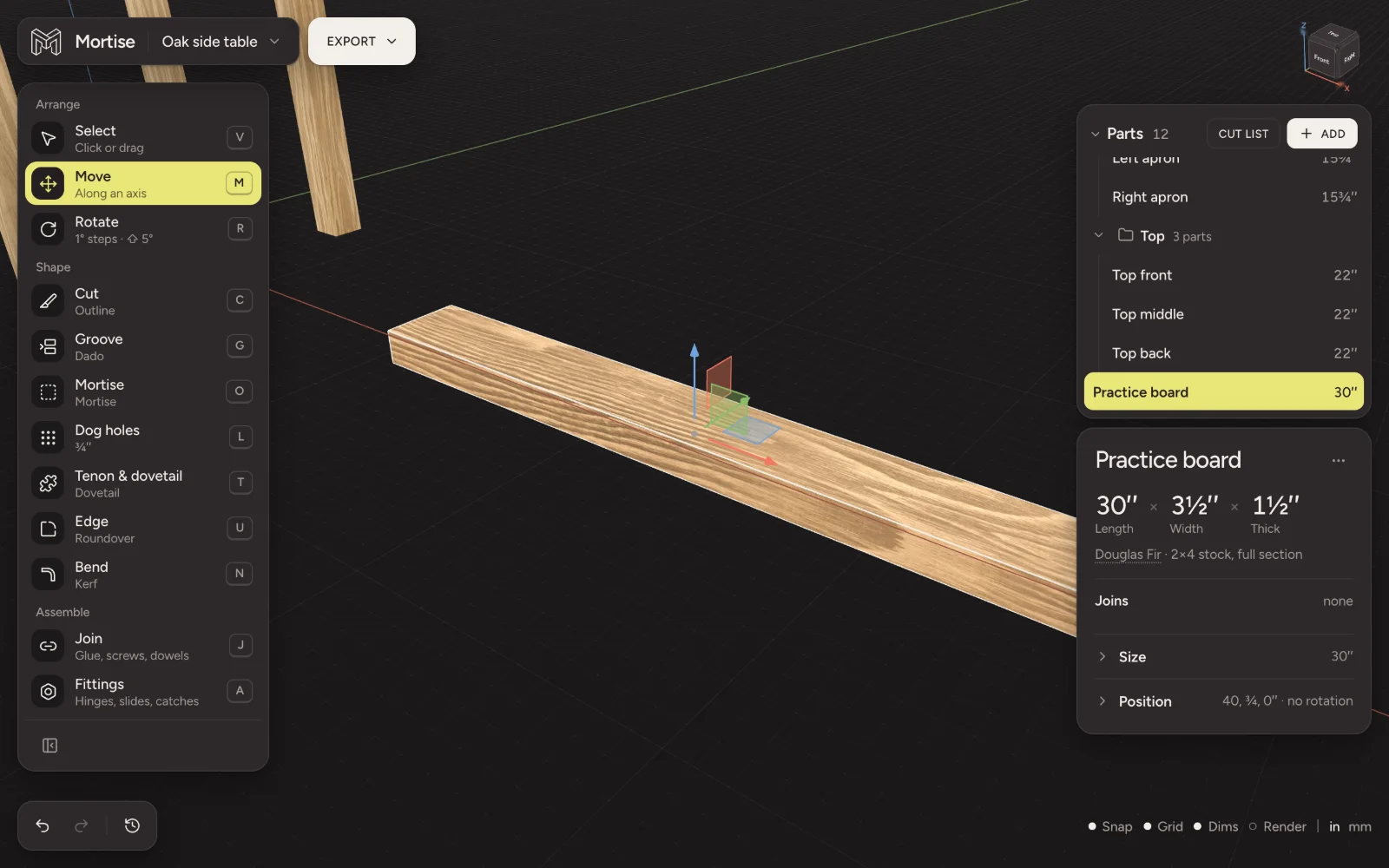Open the Cut List
Screen dimensions: 1389x868
pyautogui.click(x=1243, y=134)
